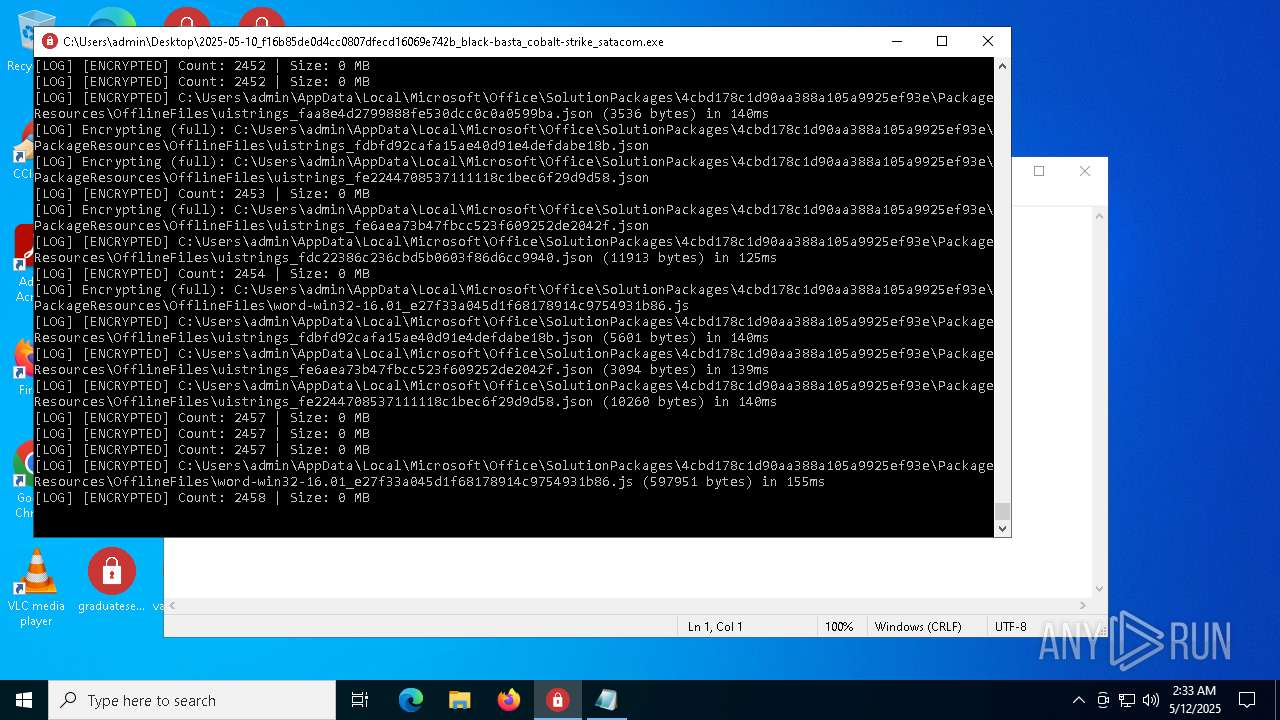Screen dimensions: 1280x720
Task: Click Notepad vertical scrollbar down arrow
Action: point(1100,589)
